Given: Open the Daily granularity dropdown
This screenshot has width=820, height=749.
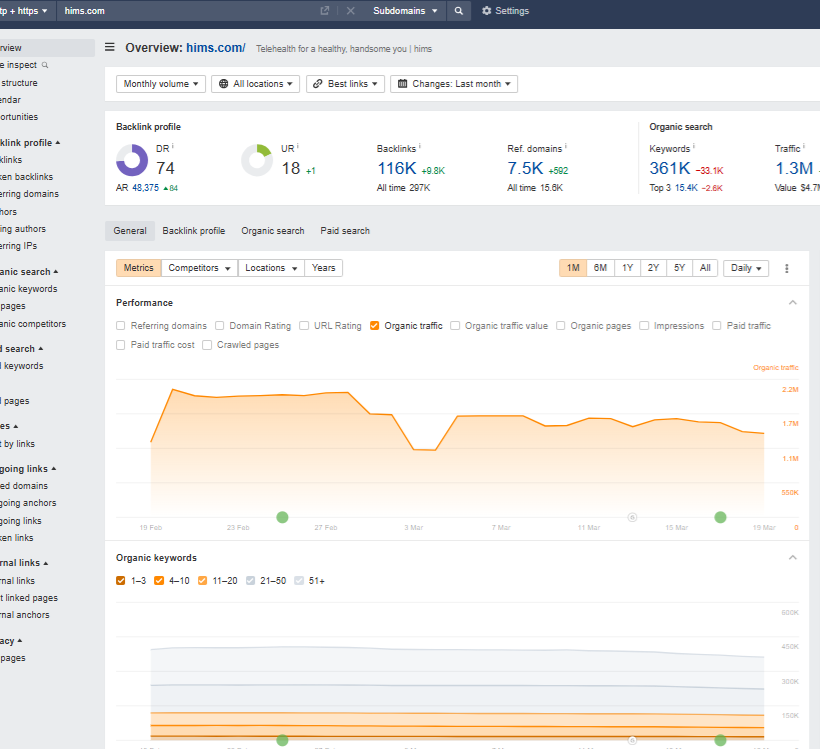Looking at the screenshot, I should 746,268.
